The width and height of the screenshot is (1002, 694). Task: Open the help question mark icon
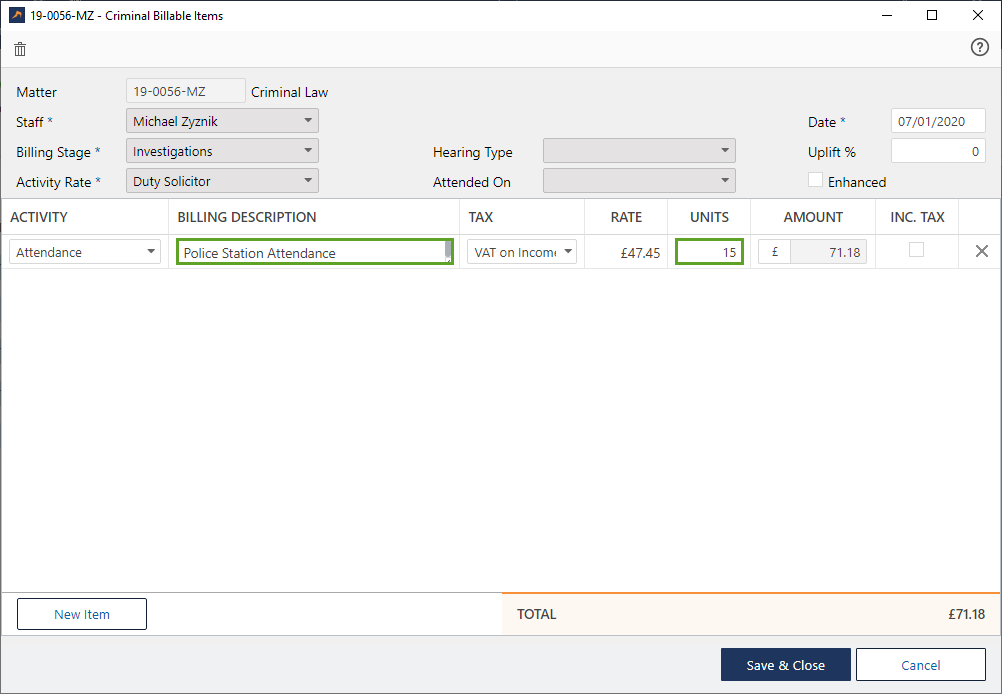point(979,48)
